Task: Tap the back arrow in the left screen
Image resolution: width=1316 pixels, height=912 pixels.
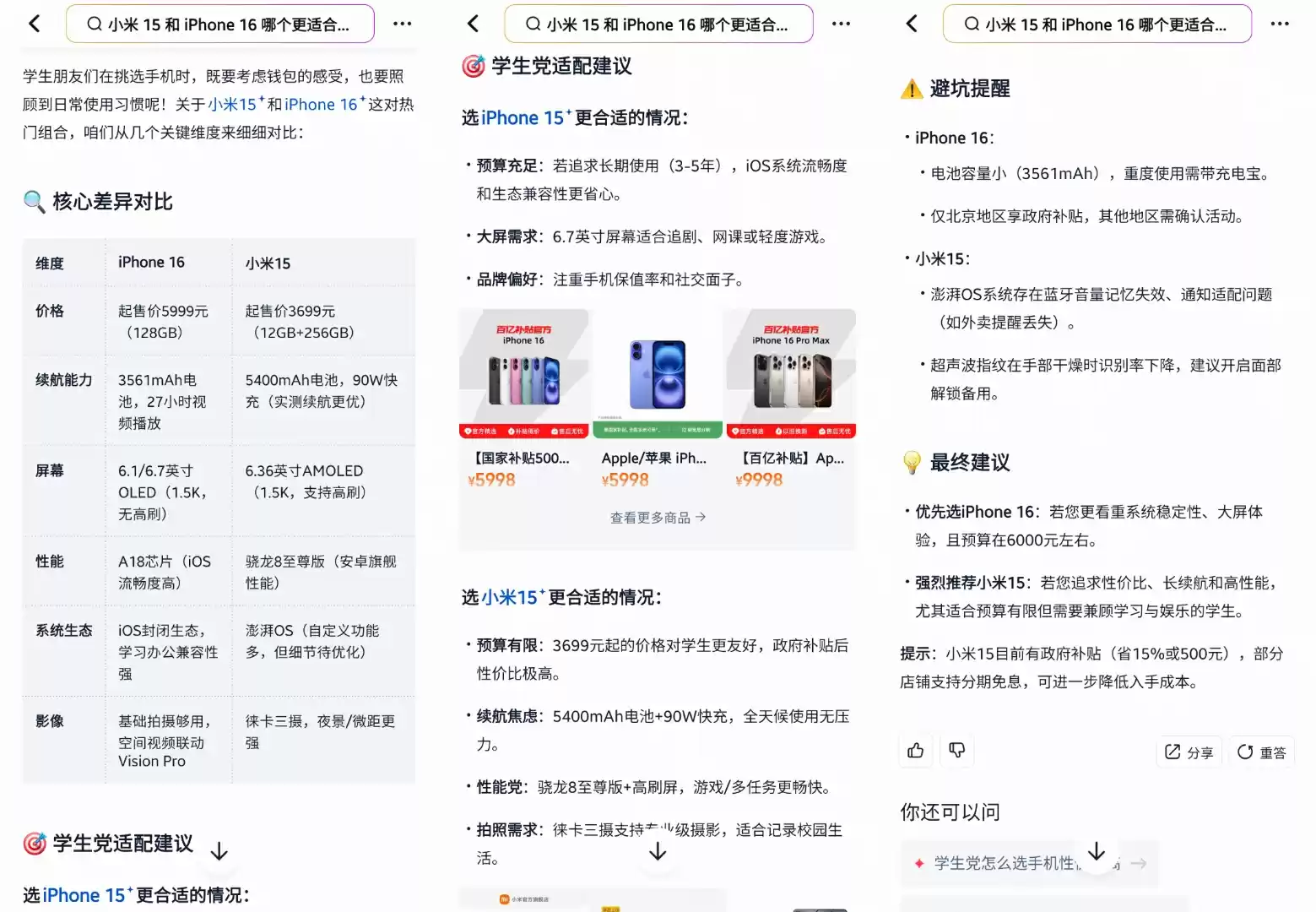Action: tap(35, 24)
